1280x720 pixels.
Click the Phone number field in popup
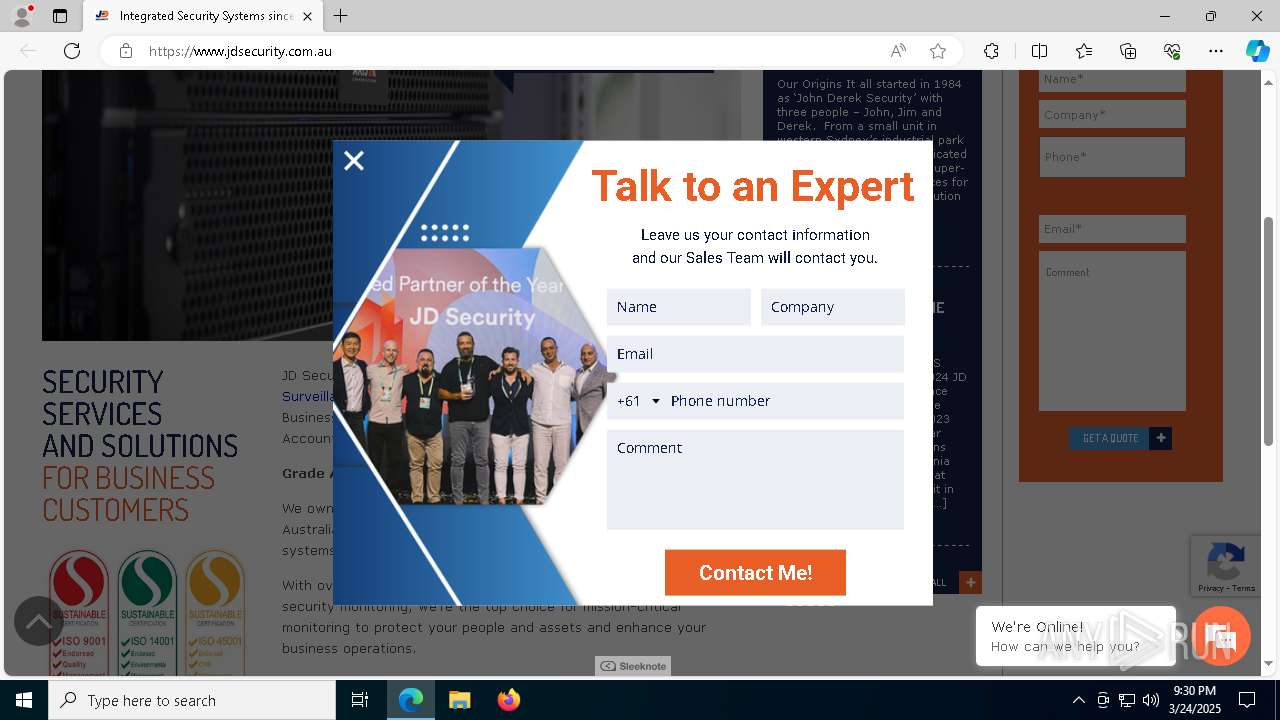[x=785, y=401]
